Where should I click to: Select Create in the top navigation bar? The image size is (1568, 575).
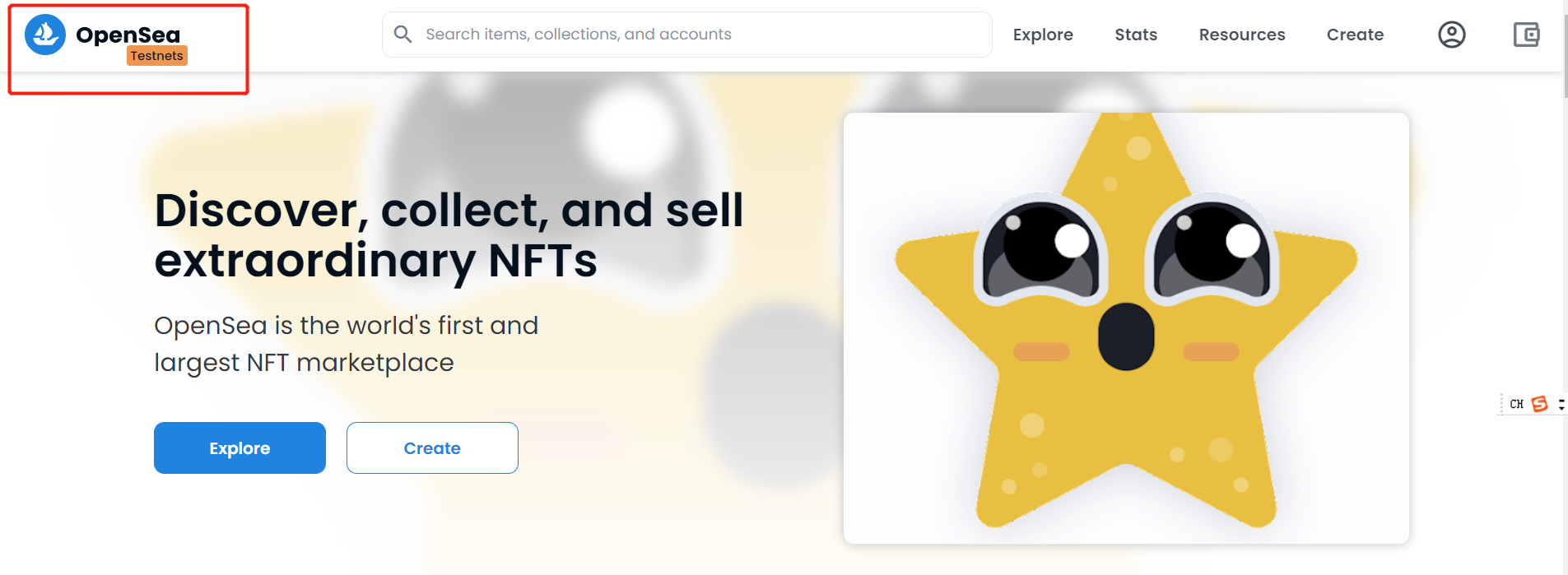coord(1355,35)
